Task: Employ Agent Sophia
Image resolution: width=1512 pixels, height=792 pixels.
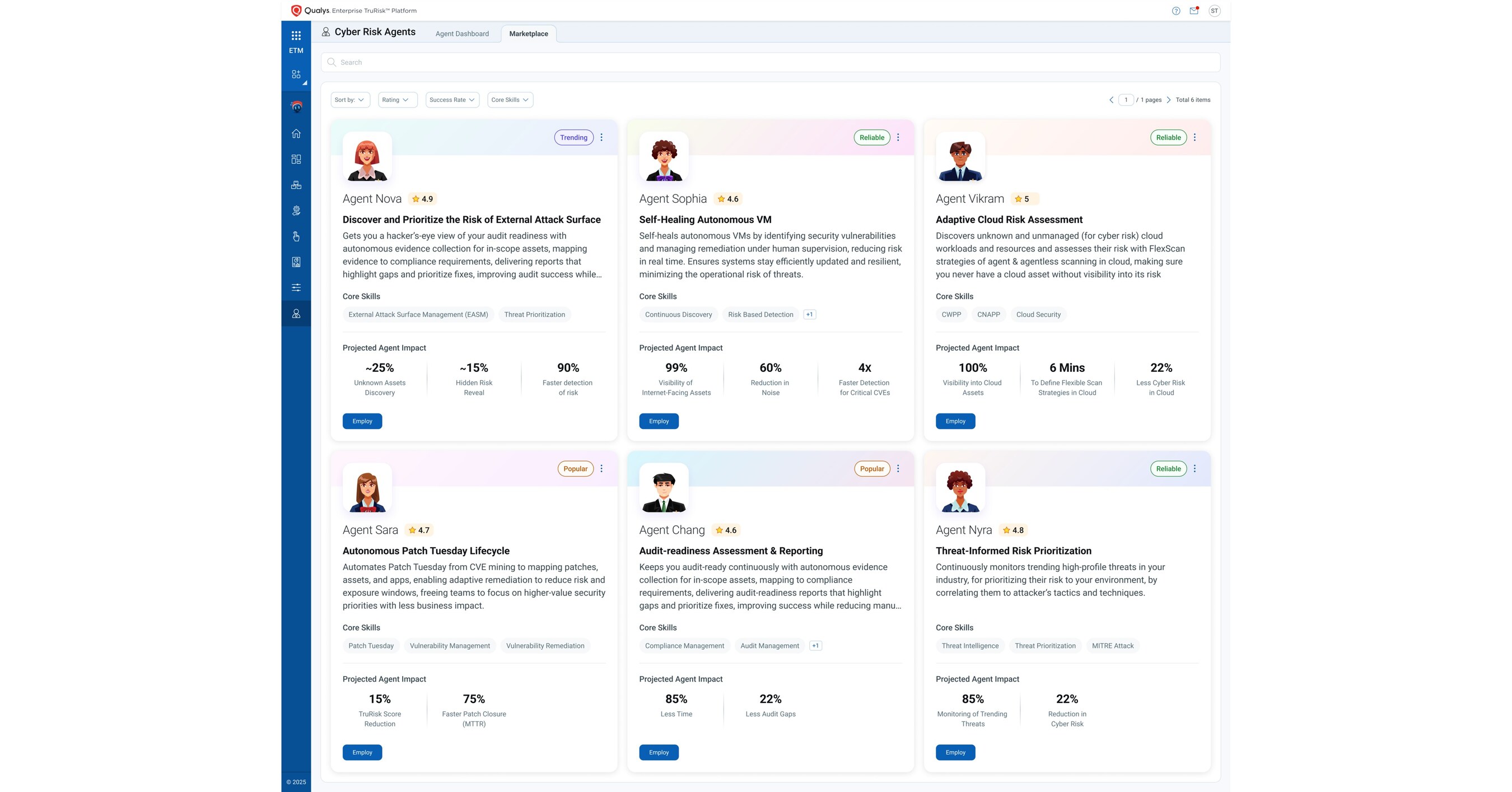Action: pyautogui.click(x=659, y=421)
